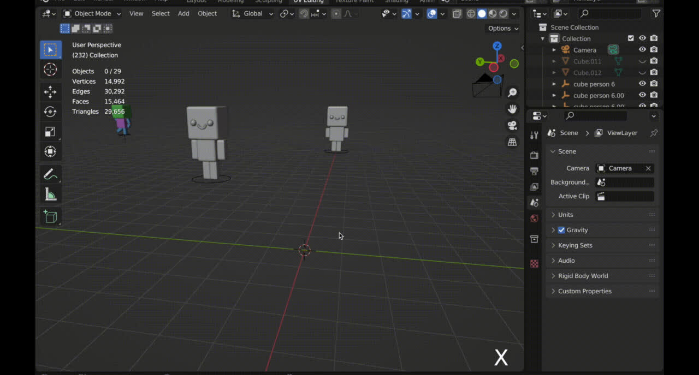
Task: Open the outliner filter funnel icon
Action: (656, 14)
